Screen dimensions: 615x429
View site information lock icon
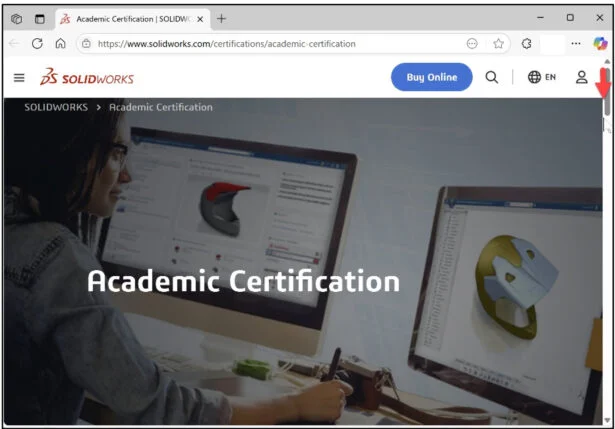(x=86, y=44)
